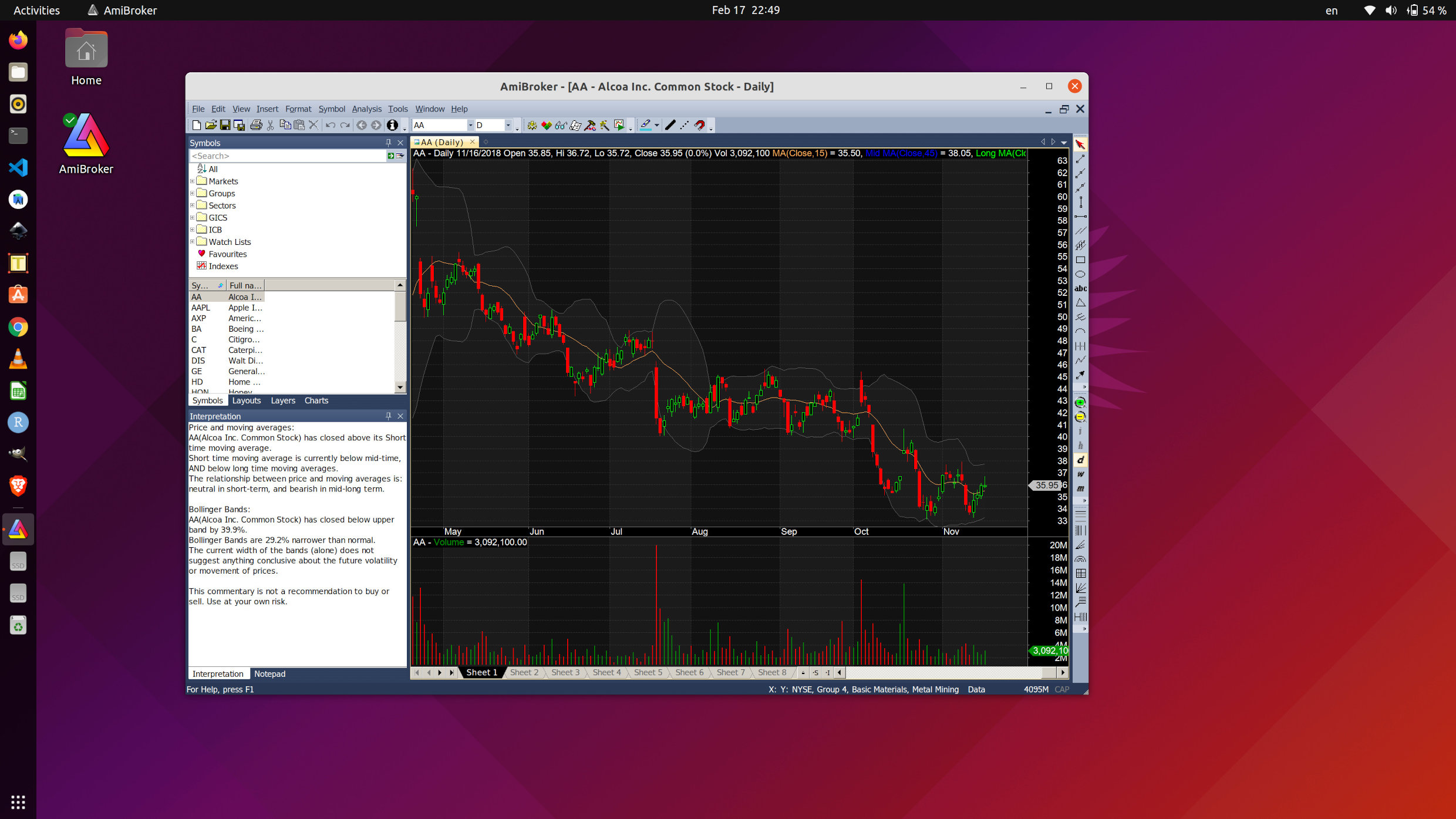Select the Rectangle drawing tool

pos(1080,259)
